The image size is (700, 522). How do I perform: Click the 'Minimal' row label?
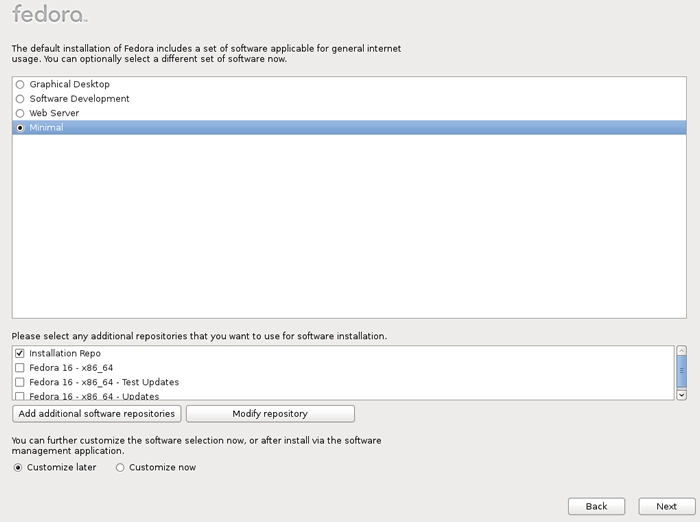(x=46, y=128)
